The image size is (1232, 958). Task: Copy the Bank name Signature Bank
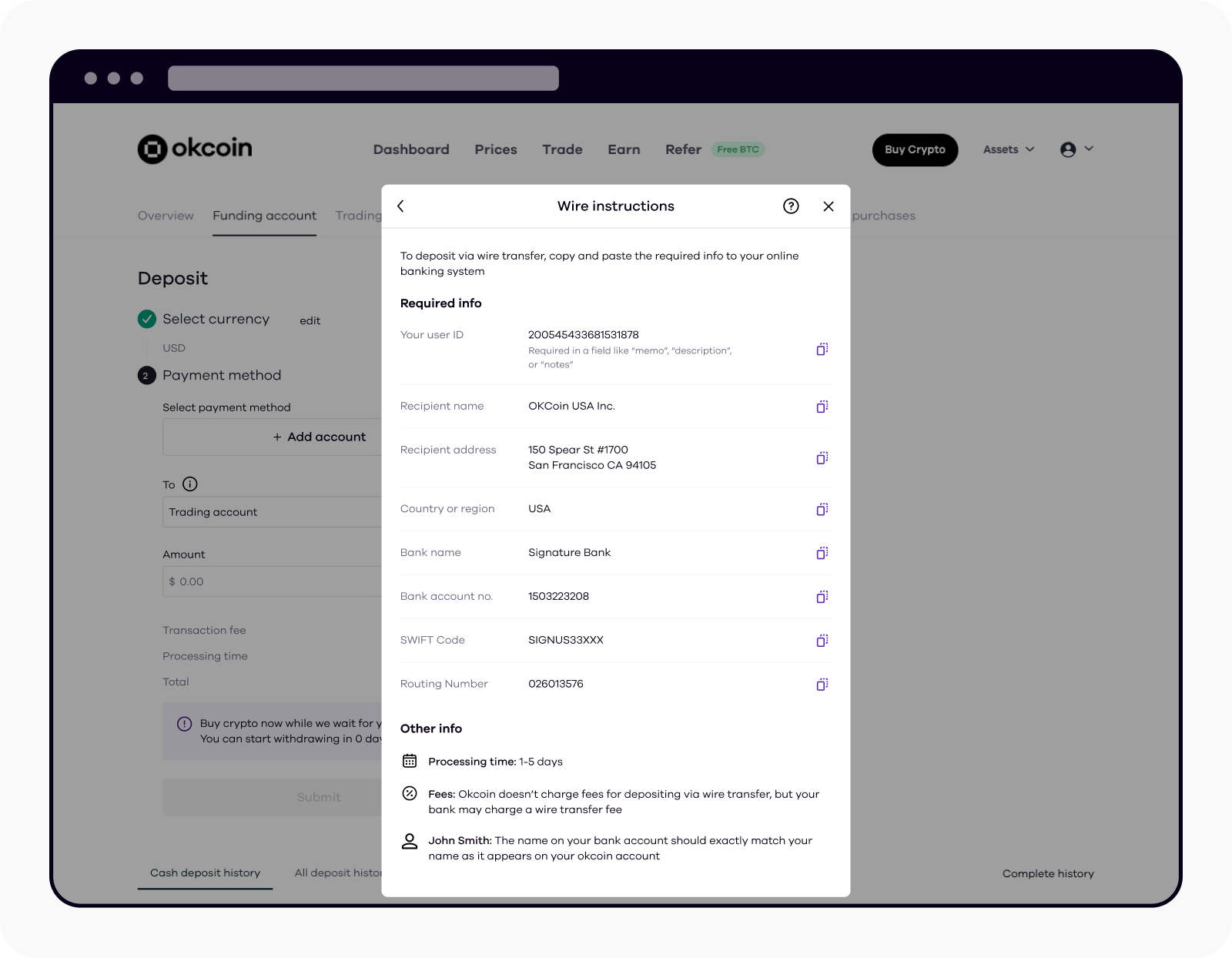[x=822, y=553]
